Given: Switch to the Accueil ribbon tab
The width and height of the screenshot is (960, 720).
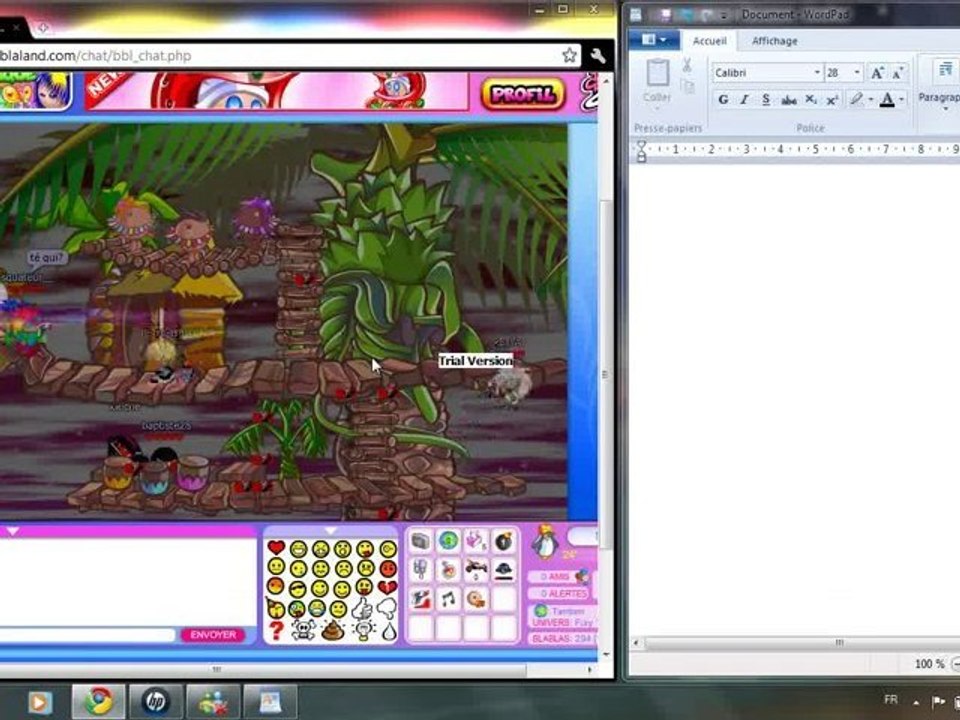Looking at the screenshot, I should (x=709, y=41).
